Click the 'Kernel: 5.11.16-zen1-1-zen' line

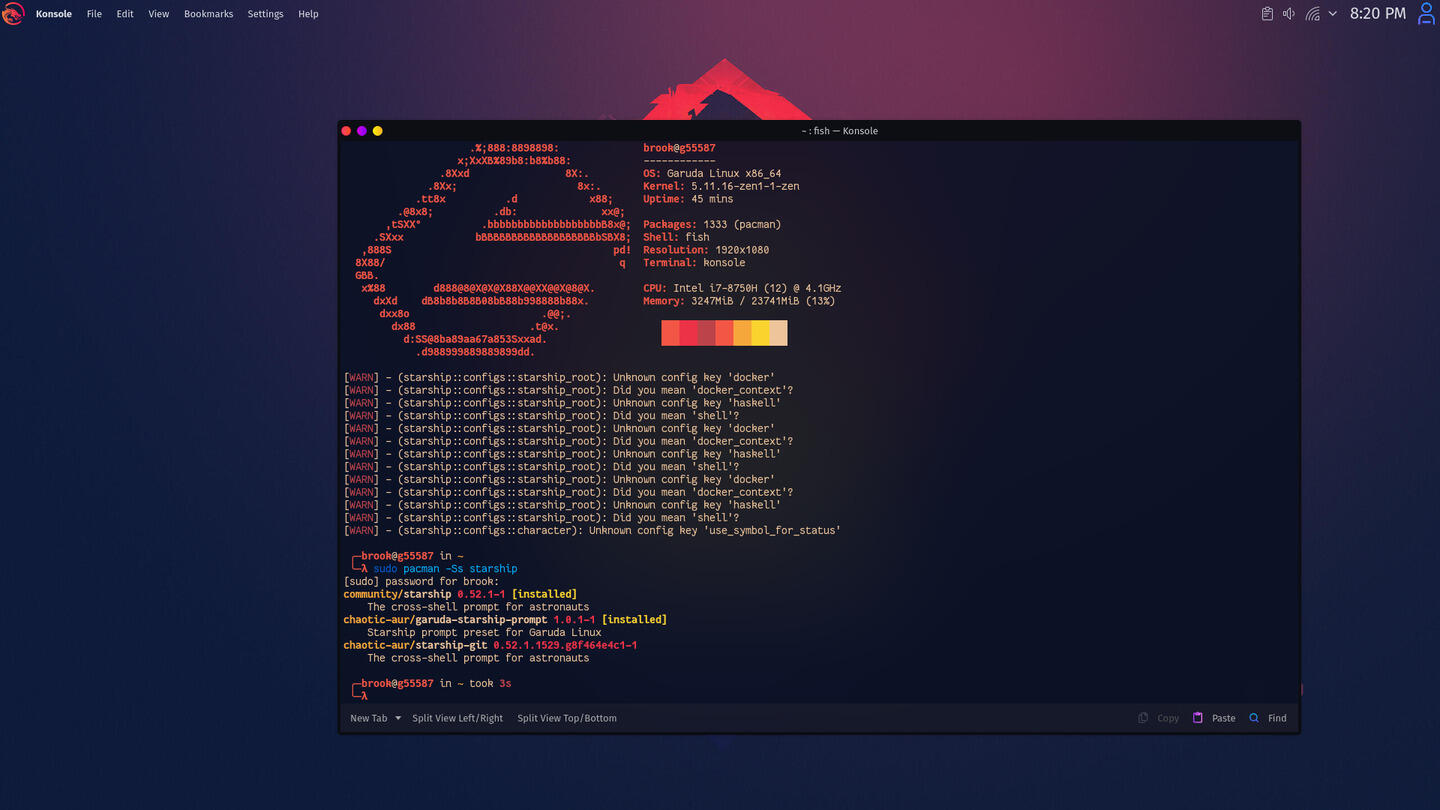[721, 186]
